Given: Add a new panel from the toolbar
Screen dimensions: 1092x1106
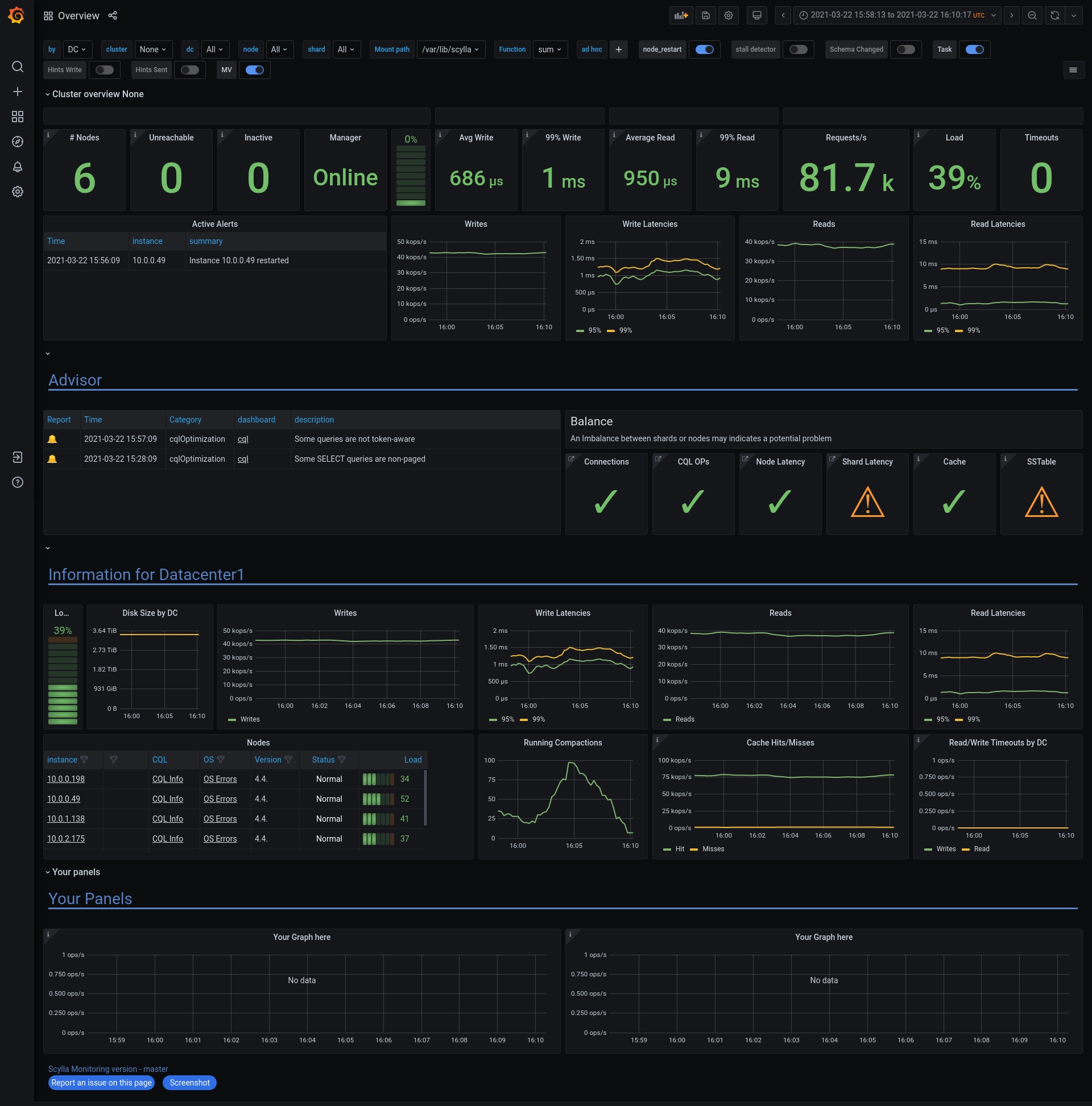Looking at the screenshot, I should (x=681, y=15).
